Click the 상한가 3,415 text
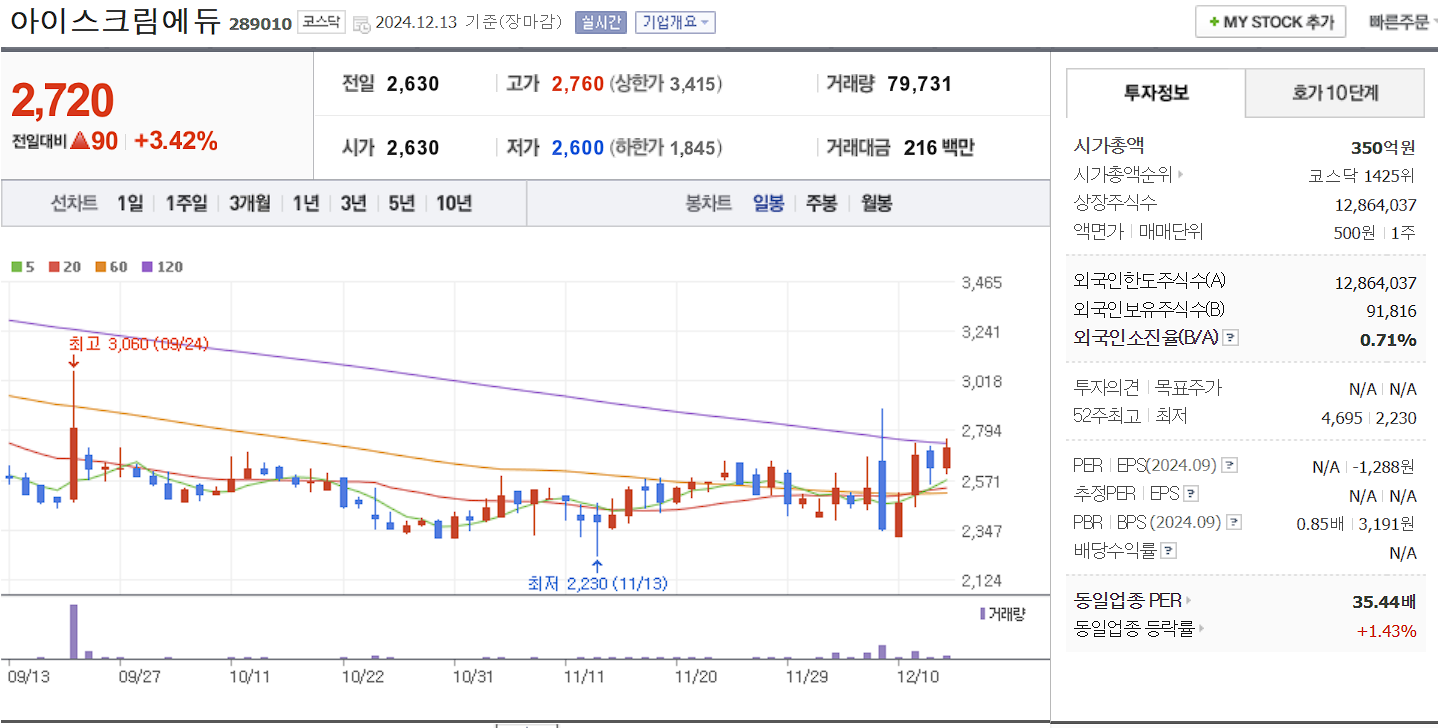Viewport: 1438px width, 728px height. click(x=666, y=84)
